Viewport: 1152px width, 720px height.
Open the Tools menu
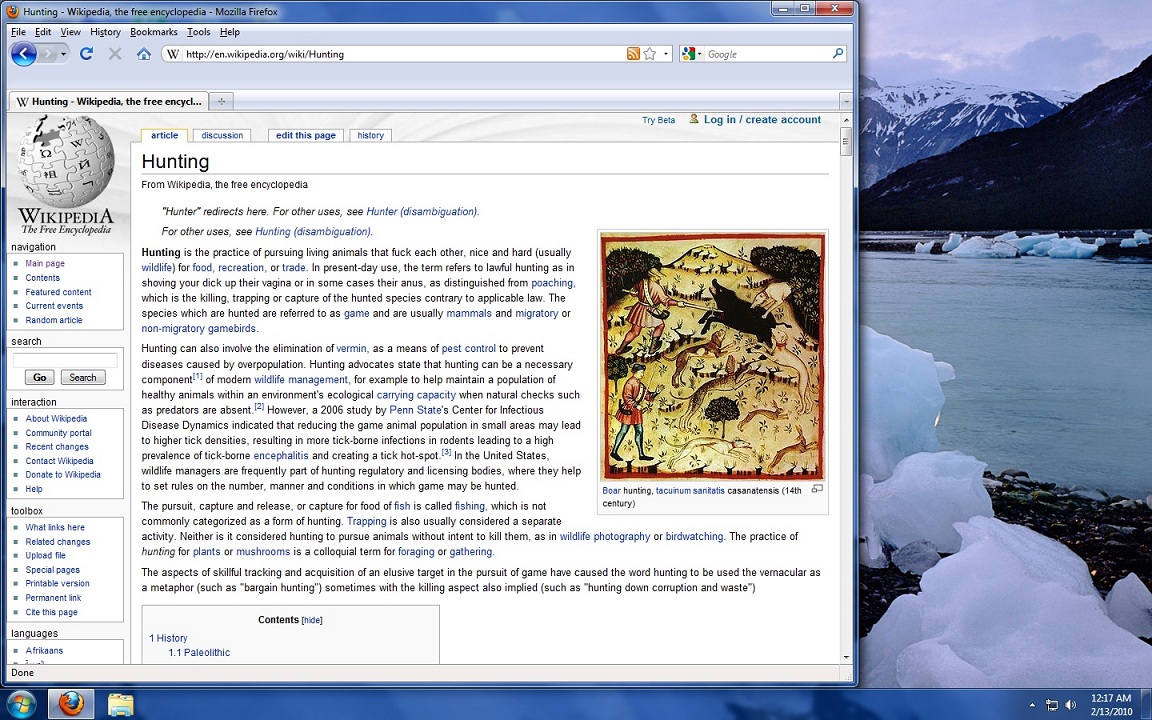tap(198, 32)
